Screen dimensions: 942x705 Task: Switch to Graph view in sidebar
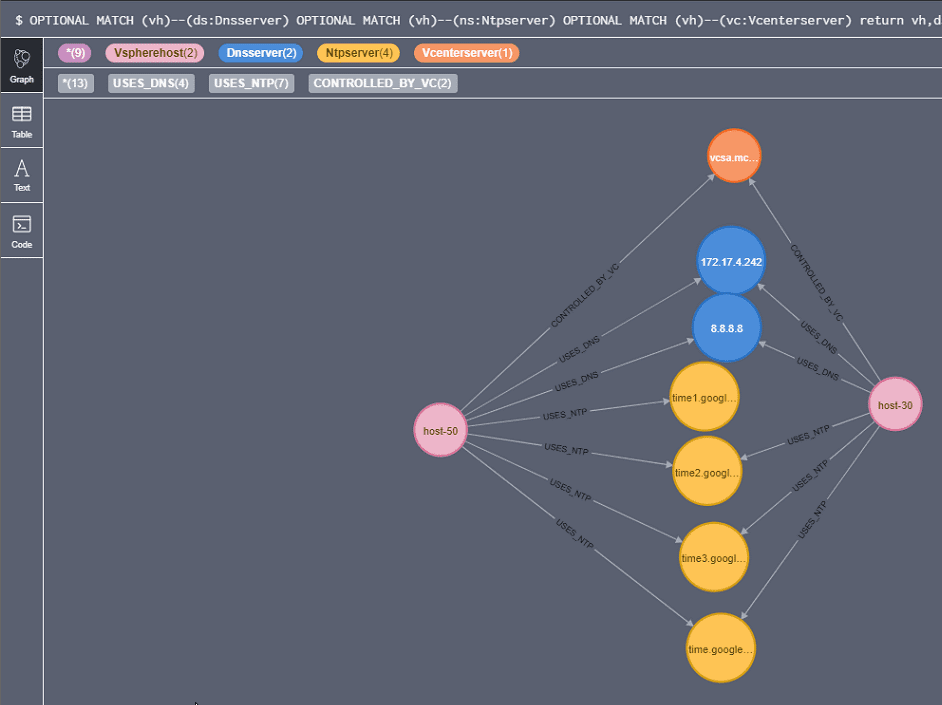[22, 65]
